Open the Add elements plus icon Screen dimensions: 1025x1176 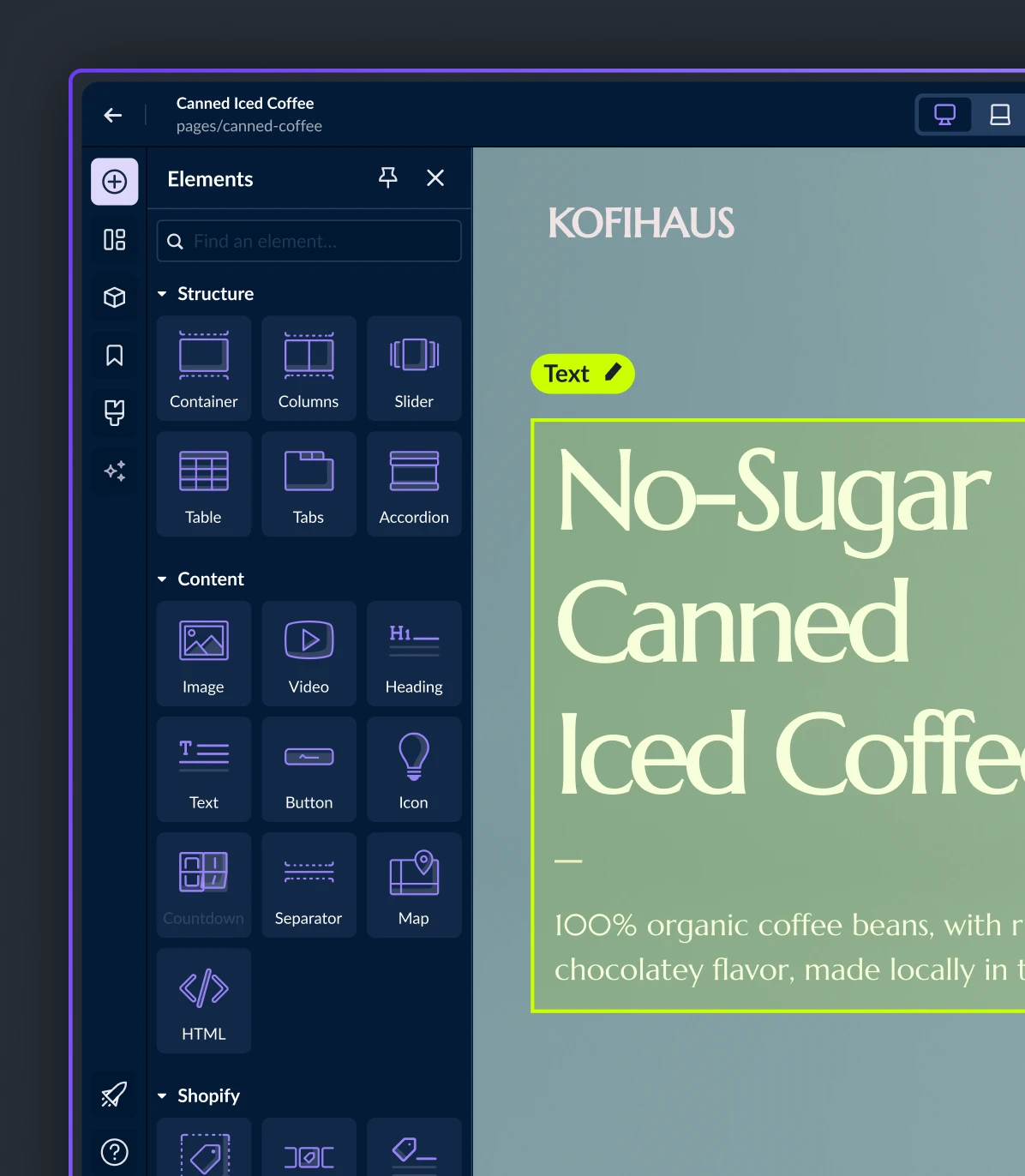115,182
